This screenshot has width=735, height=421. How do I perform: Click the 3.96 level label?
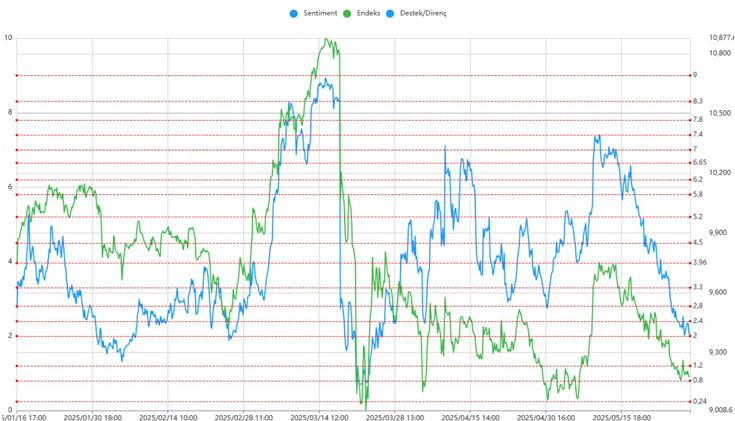pyautogui.click(x=699, y=262)
